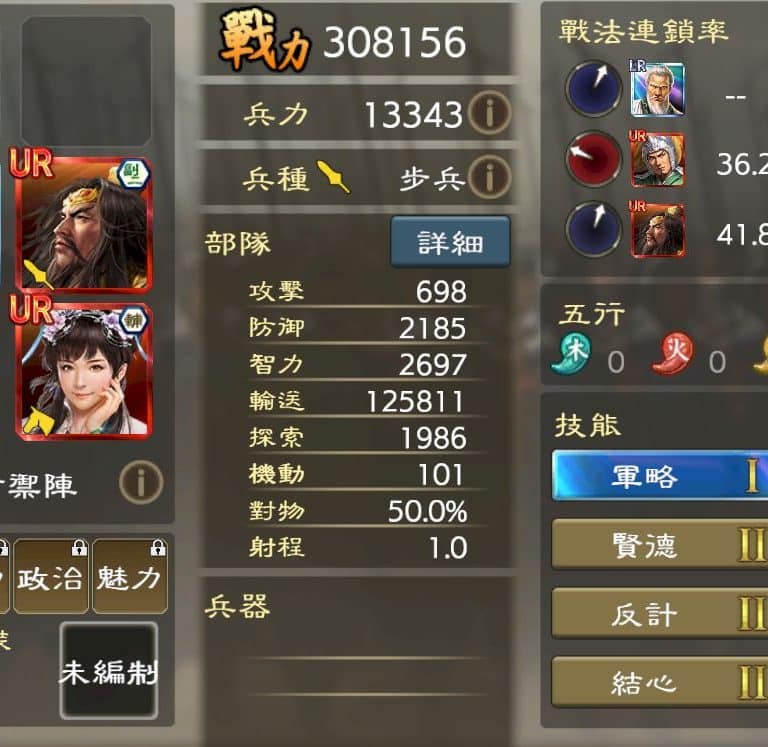The width and height of the screenshot is (768, 747).
Task: Select the UR female advisor card
Action: pos(84,371)
